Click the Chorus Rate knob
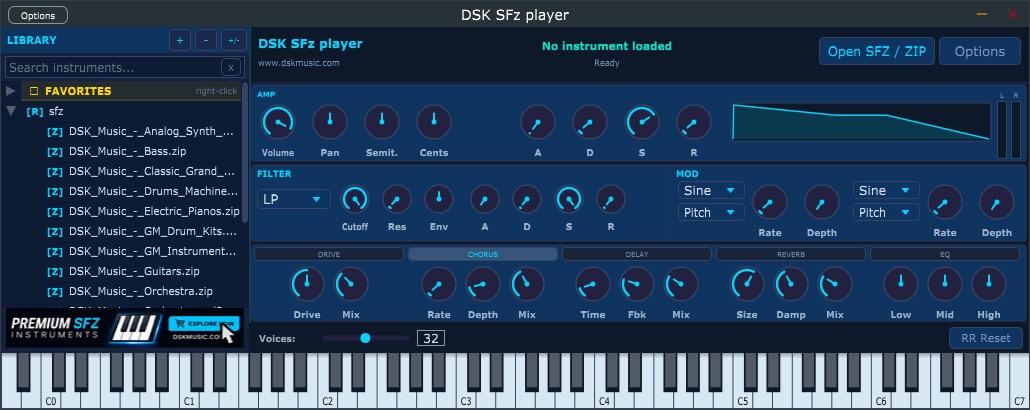This screenshot has height=410, width=1030. tap(439, 285)
